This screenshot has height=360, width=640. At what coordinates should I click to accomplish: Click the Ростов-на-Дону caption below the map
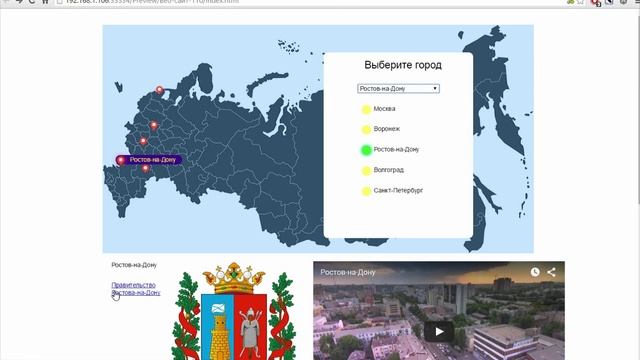[x=134, y=265]
